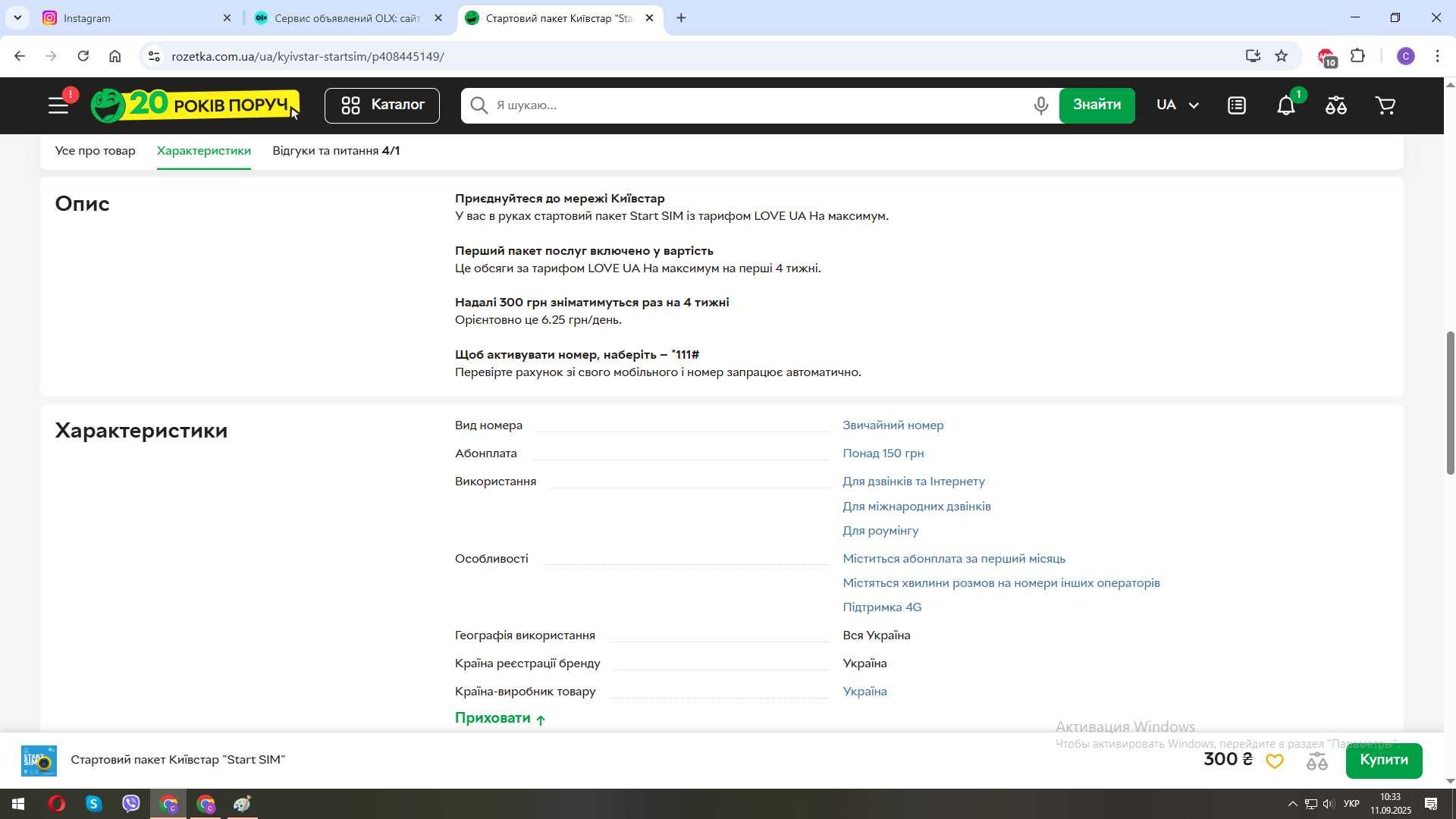Open Україна link for країна-виробник
Image resolution: width=1456 pixels, height=819 pixels.
[864, 692]
